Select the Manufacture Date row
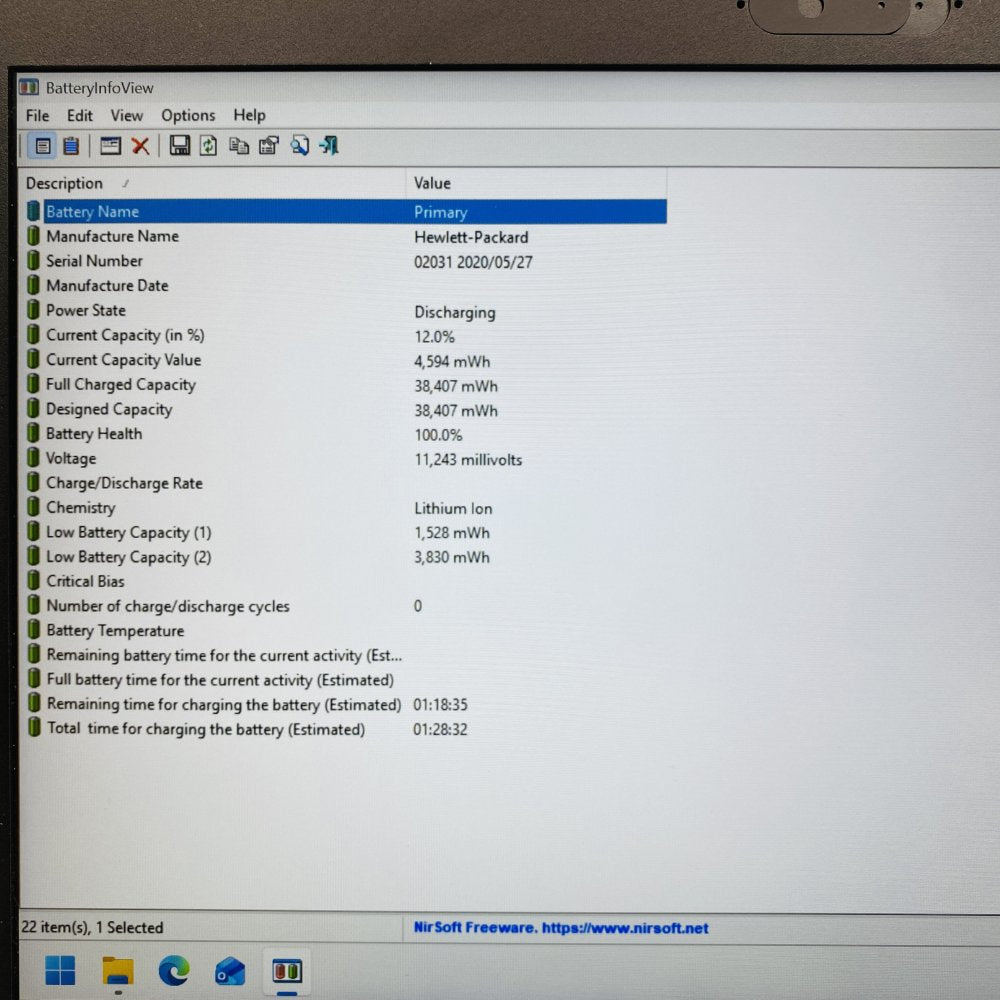The image size is (1000, 1000). tap(346, 286)
